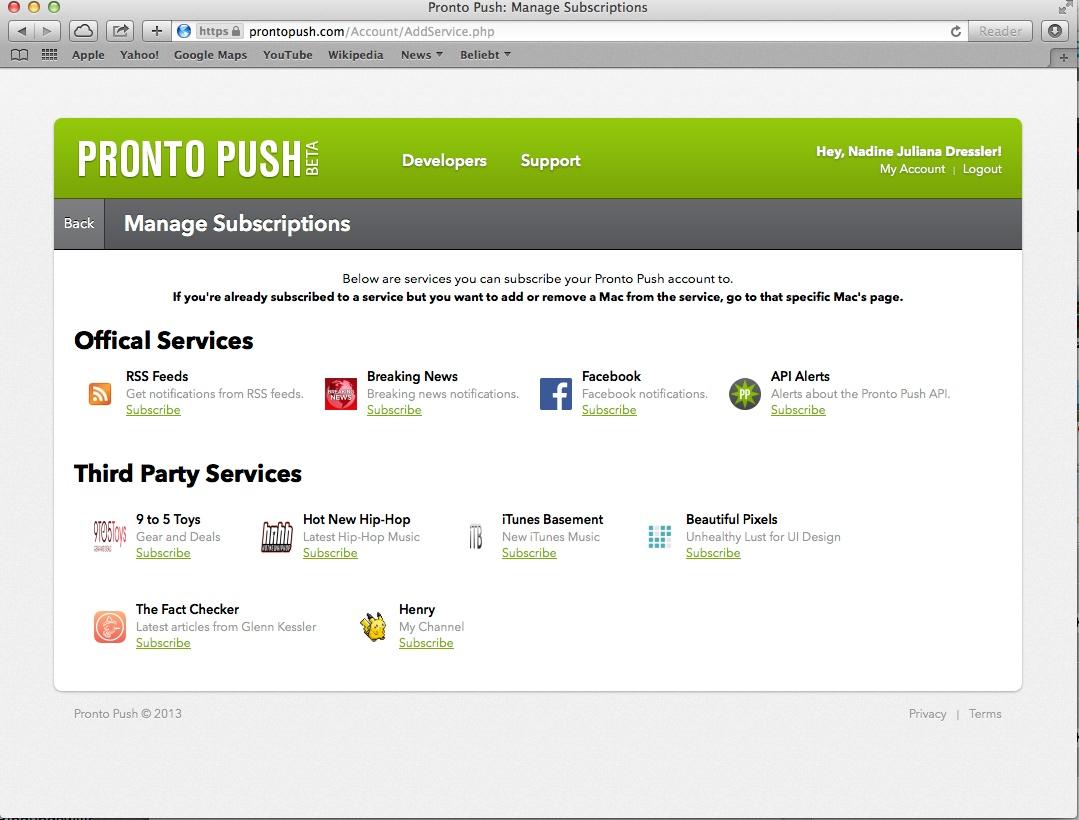The height and width of the screenshot is (820, 1079).
Task: Click The Fact Checker orange icon
Action: pos(110,627)
